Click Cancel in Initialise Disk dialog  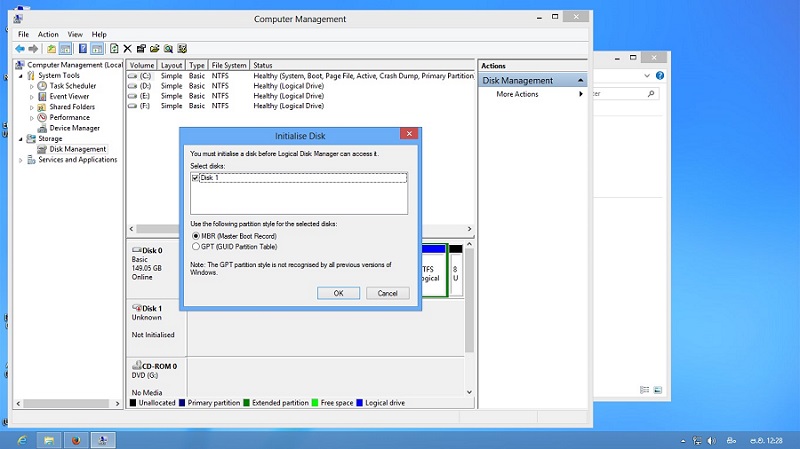coord(387,293)
